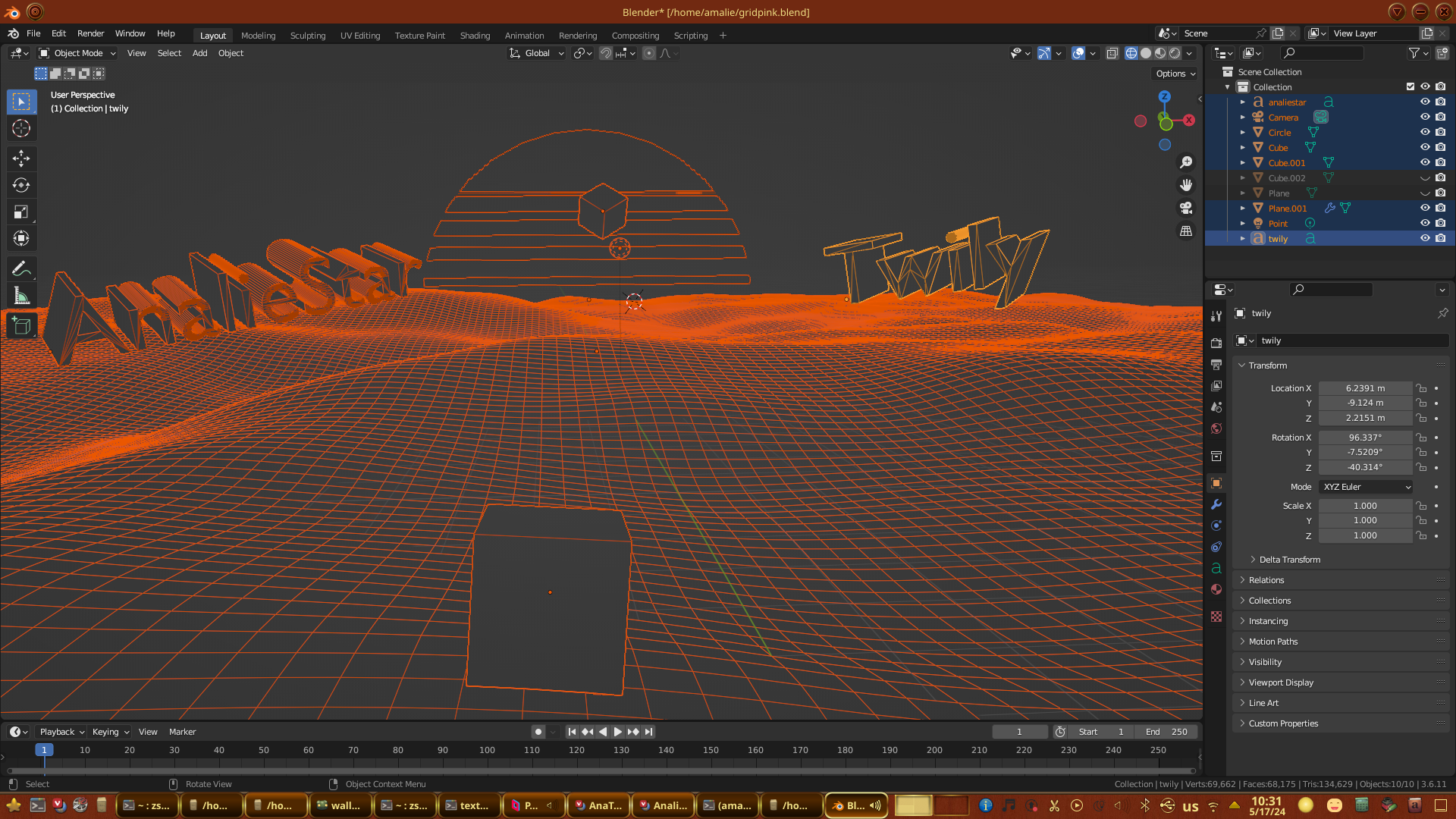The image size is (1456, 819).
Task: Activate the Annotate pencil tool
Action: pos(21,269)
